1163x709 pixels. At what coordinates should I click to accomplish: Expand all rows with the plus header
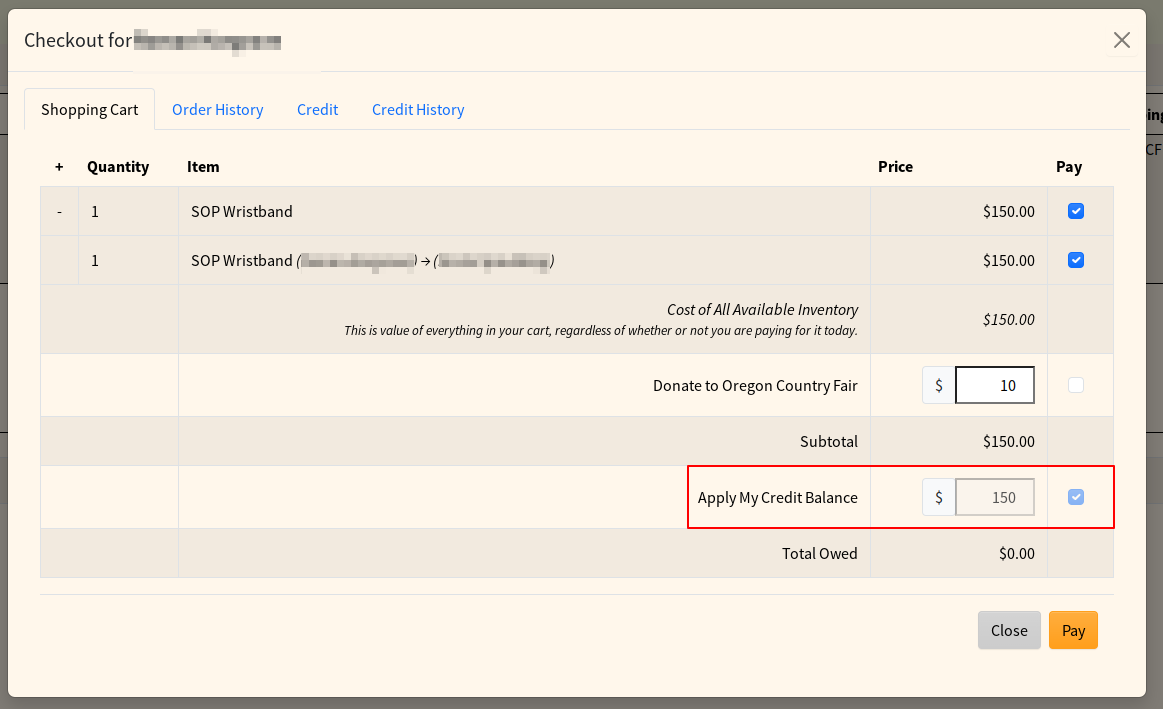tap(59, 167)
